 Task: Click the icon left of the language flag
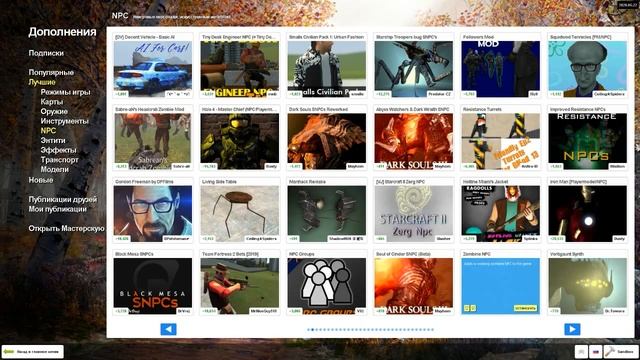coord(581,351)
